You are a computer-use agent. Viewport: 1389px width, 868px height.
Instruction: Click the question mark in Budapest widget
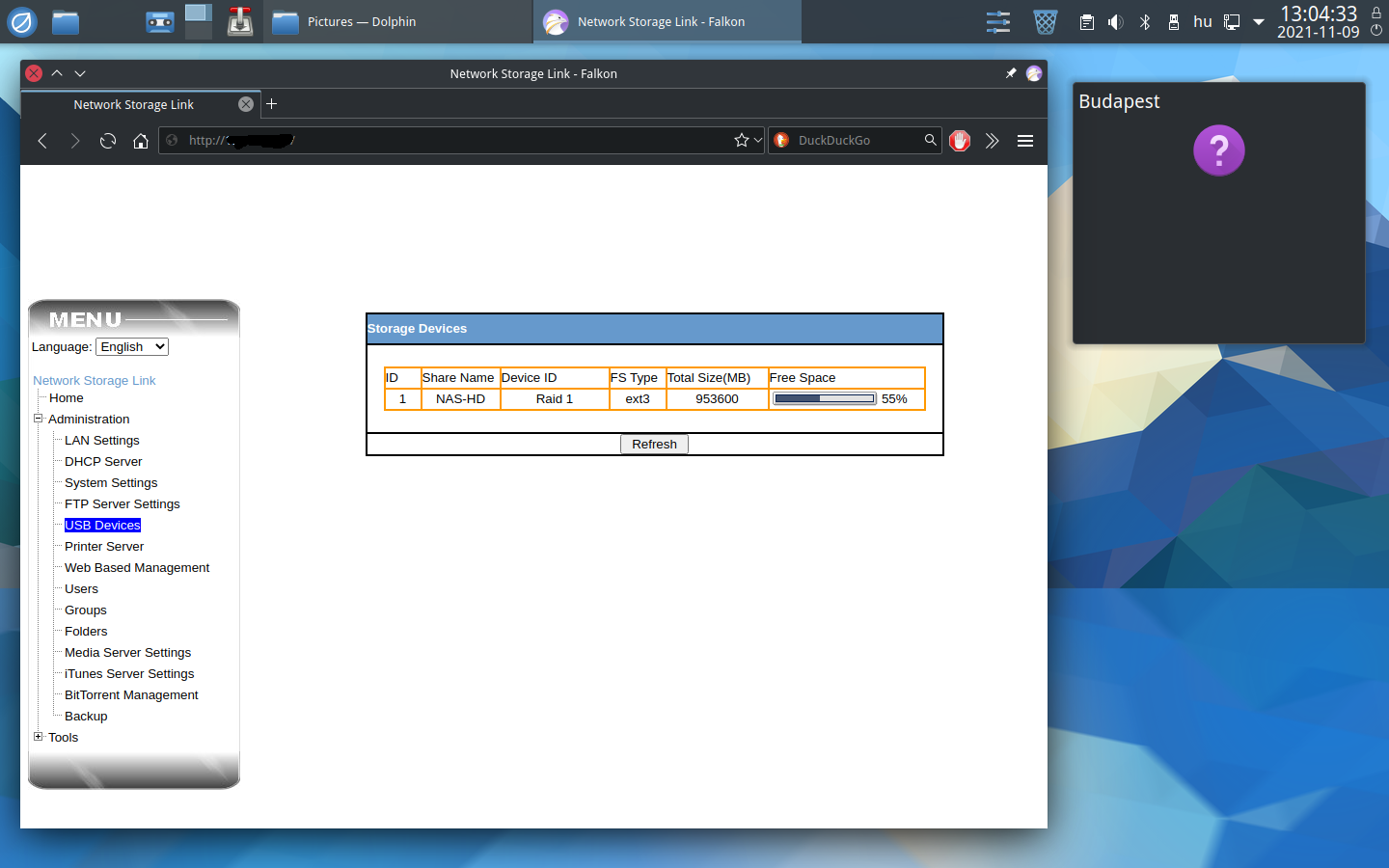coord(1219,150)
